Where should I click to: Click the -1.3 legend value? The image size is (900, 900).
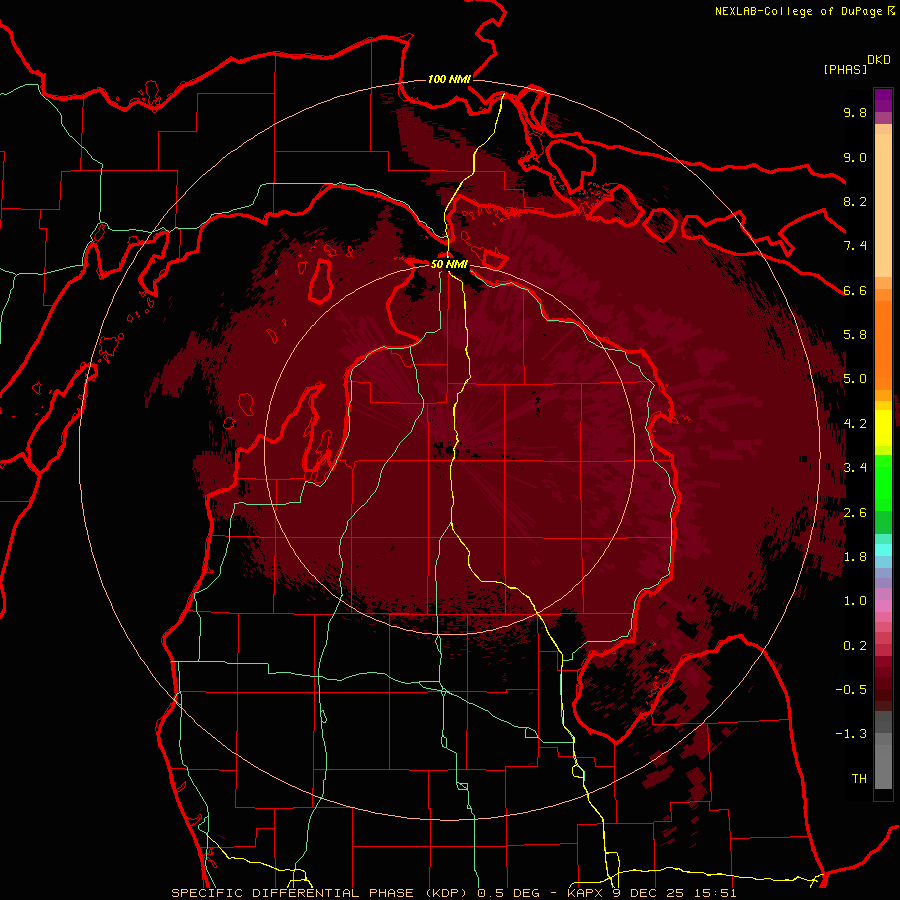tap(851, 734)
